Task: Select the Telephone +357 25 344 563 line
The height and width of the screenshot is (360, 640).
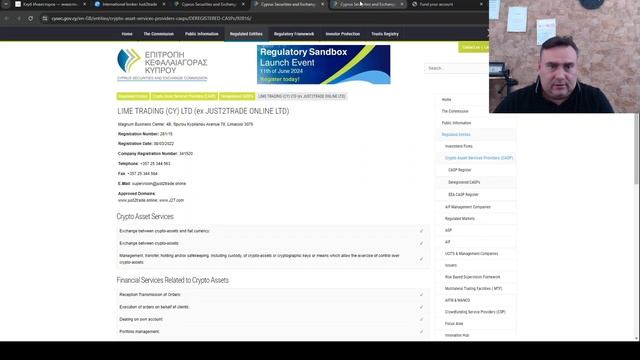Action: (x=144, y=164)
